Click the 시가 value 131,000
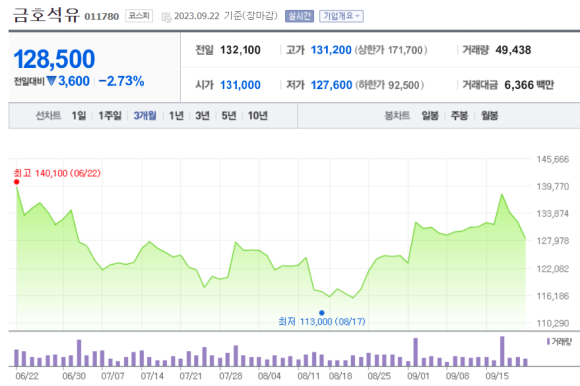This screenshot has height=386, width=580. click(240, 85)
